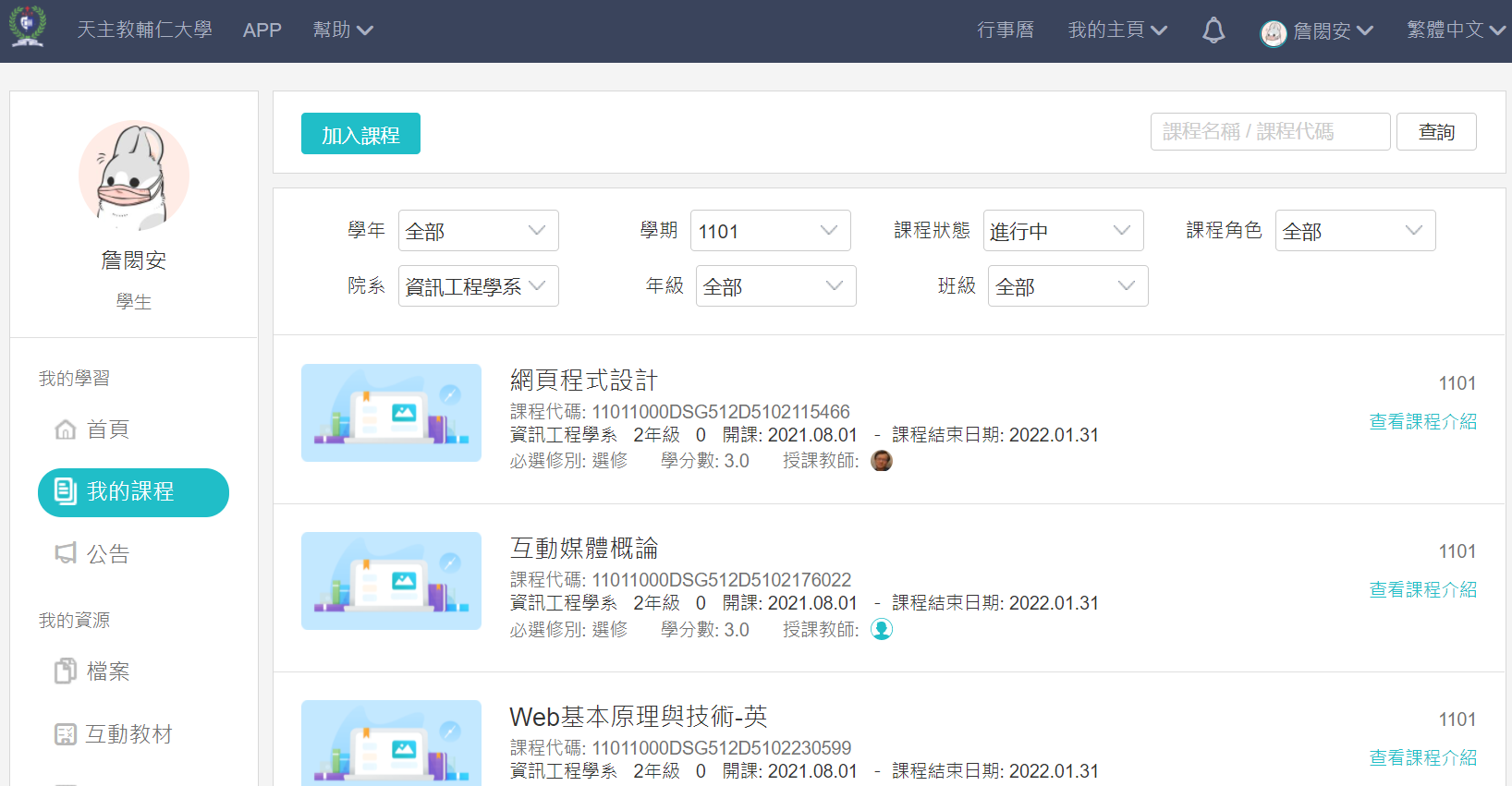Screen dimensions: 1512x786
Task: Select 我的課程 in the sidebar
Action: [133, 492]
